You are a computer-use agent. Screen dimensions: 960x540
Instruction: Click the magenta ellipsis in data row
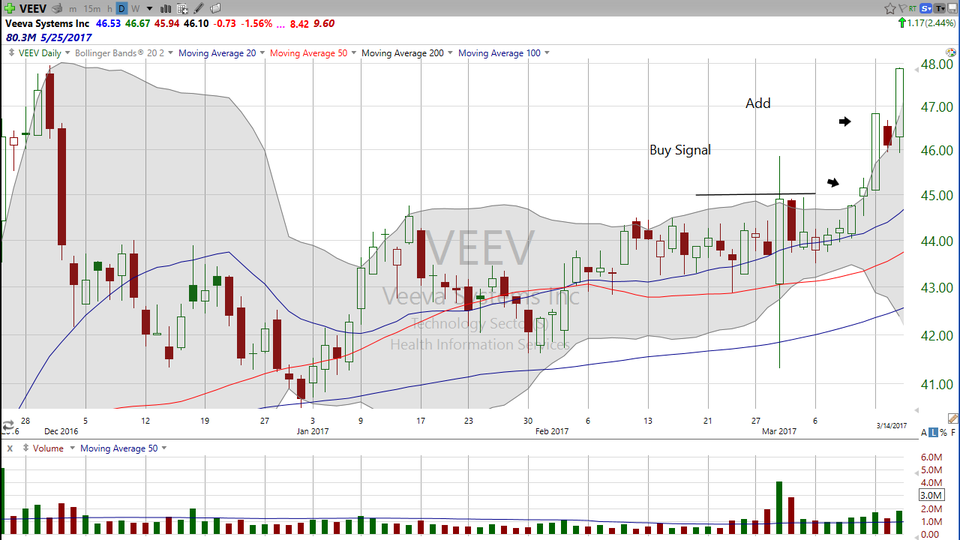click(280, 24)
